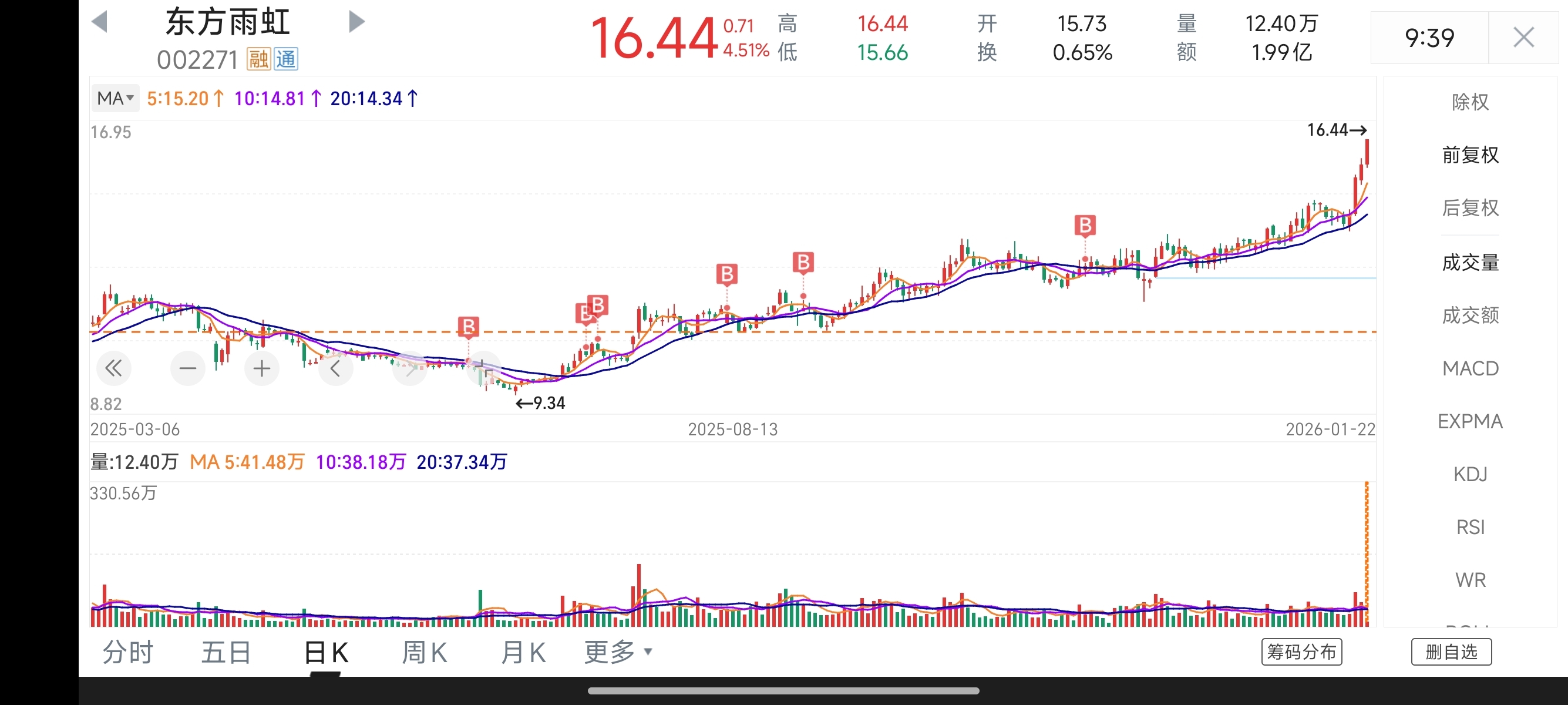The width and height of the screenshot is (1568, 705).
Task: Click the 融 margin trading badge
Action: coord(259,60)
